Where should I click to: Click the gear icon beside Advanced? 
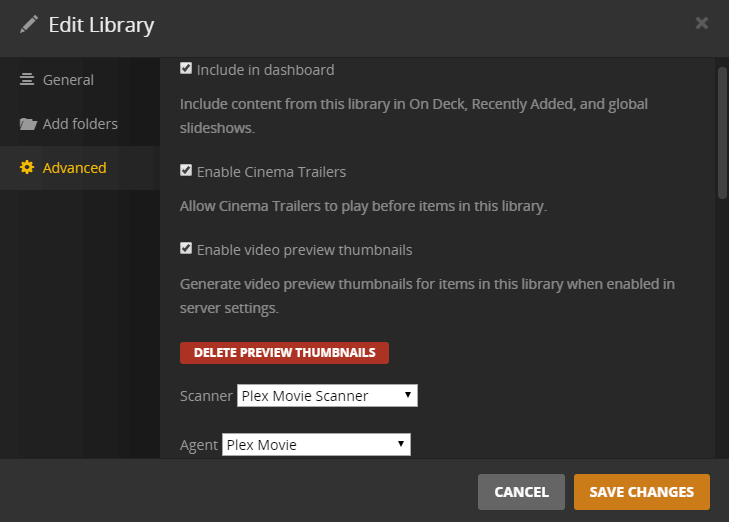(27, 168)
